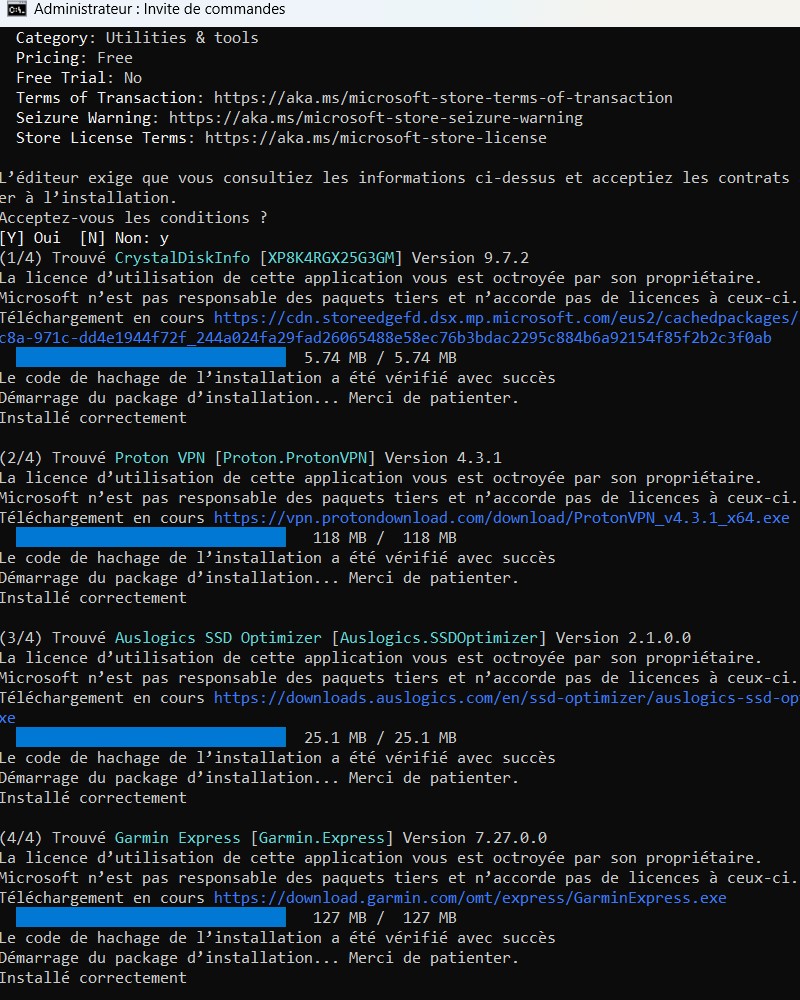Click the Proton.ProtonVPN package identifier
800x1000 pixels.
click(x=299, y=458)
